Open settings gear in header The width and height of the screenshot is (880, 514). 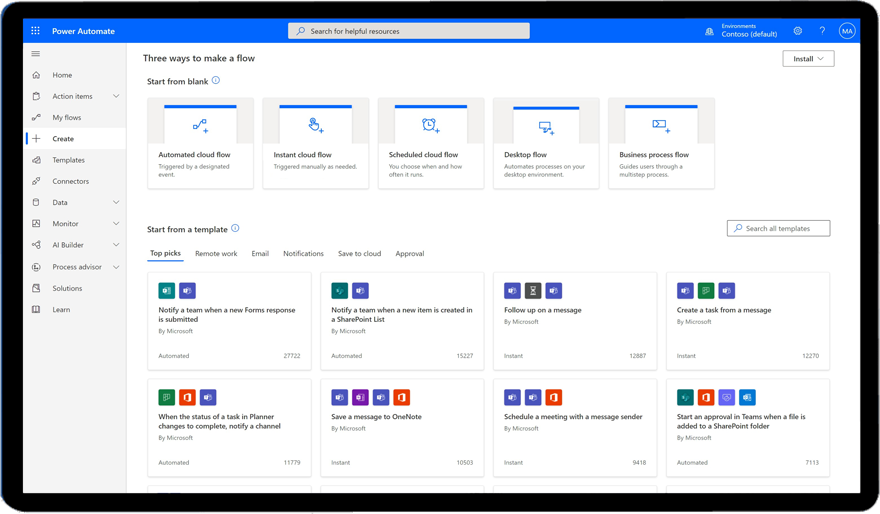[798, 31]
